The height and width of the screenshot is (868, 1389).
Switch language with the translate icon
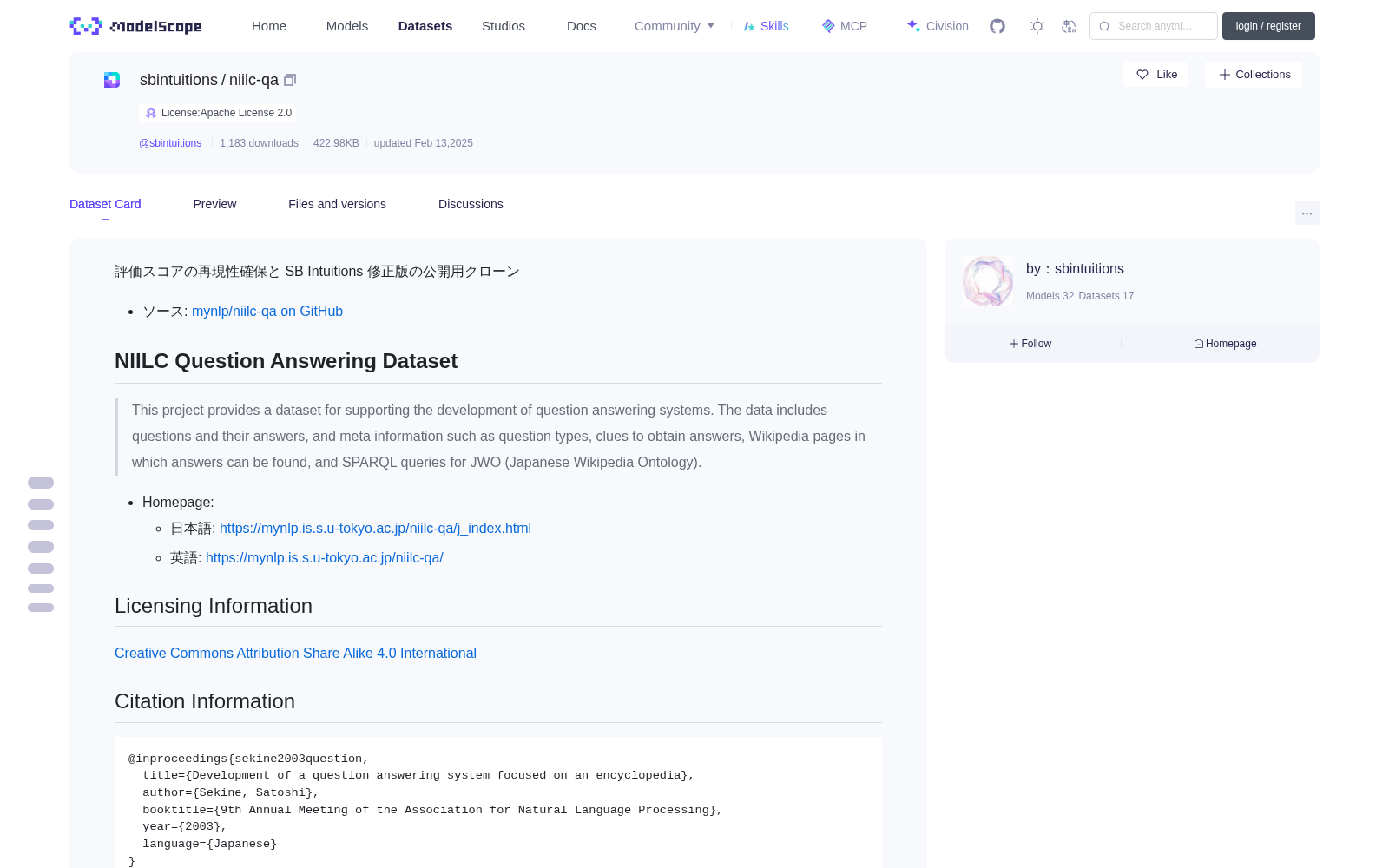[x=1070, y=26]
